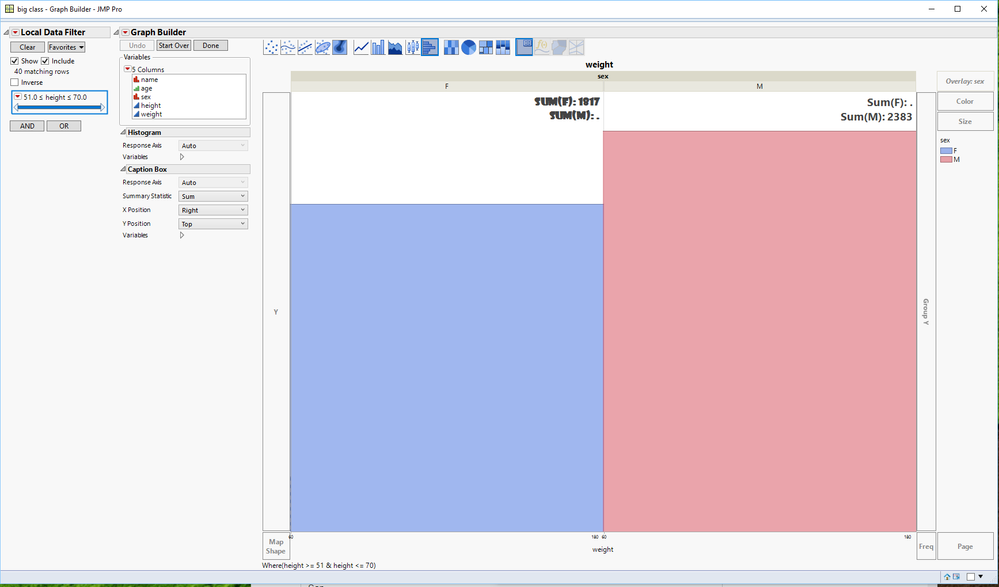The image size is (999, 587).
Task: Click the M legend color swatch
Action: 946,159
